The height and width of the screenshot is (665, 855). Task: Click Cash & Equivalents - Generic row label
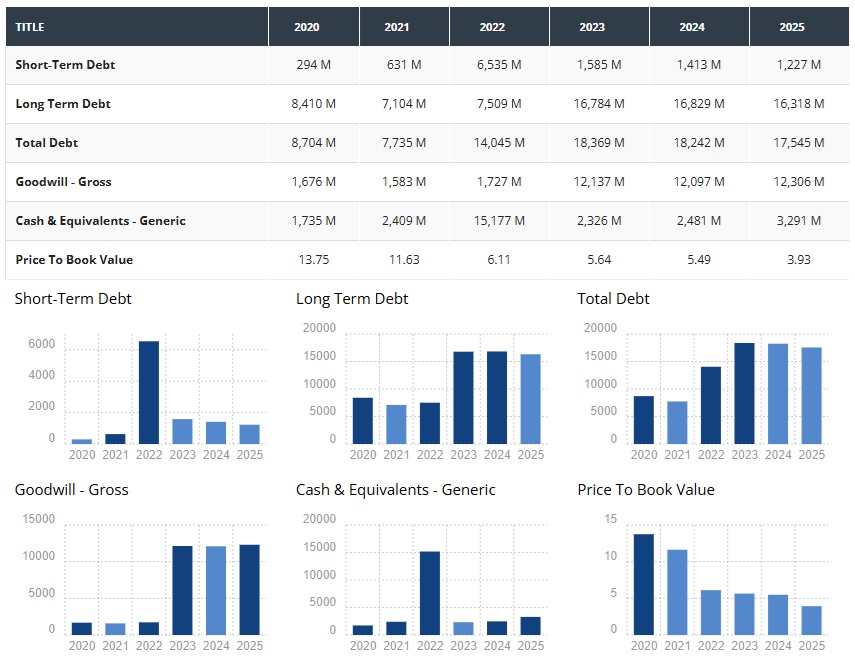pyautogui.click(x=100, y=221)
